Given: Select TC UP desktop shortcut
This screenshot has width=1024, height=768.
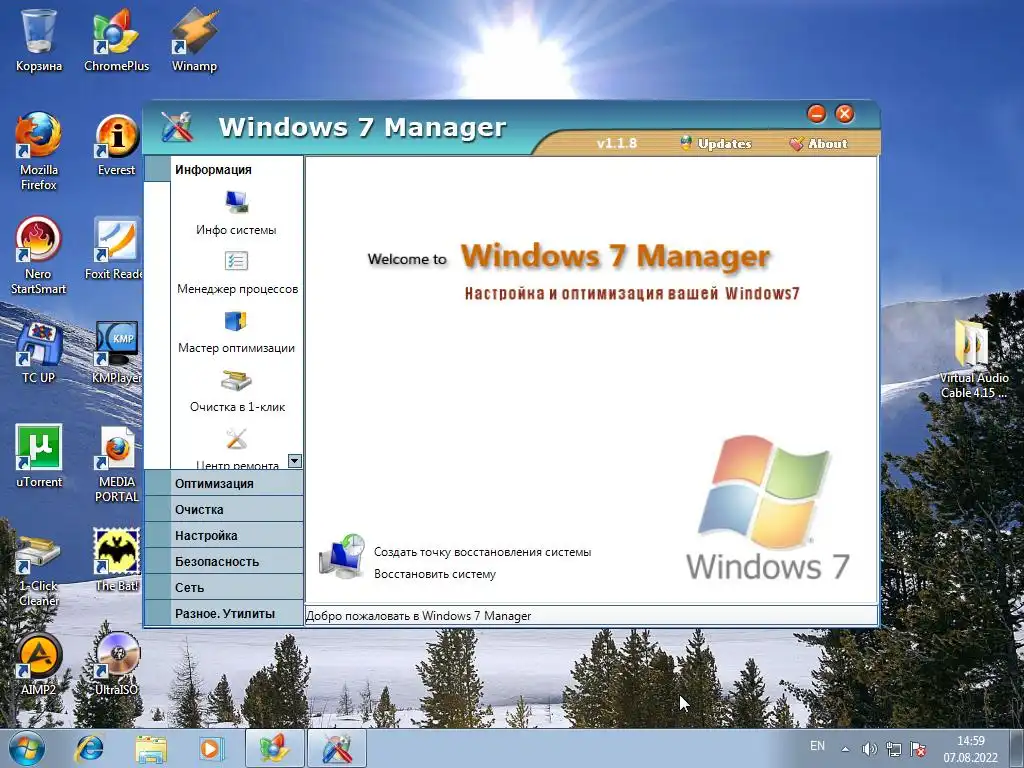Looking at the screenshot, I should click(x=39, y=353).
